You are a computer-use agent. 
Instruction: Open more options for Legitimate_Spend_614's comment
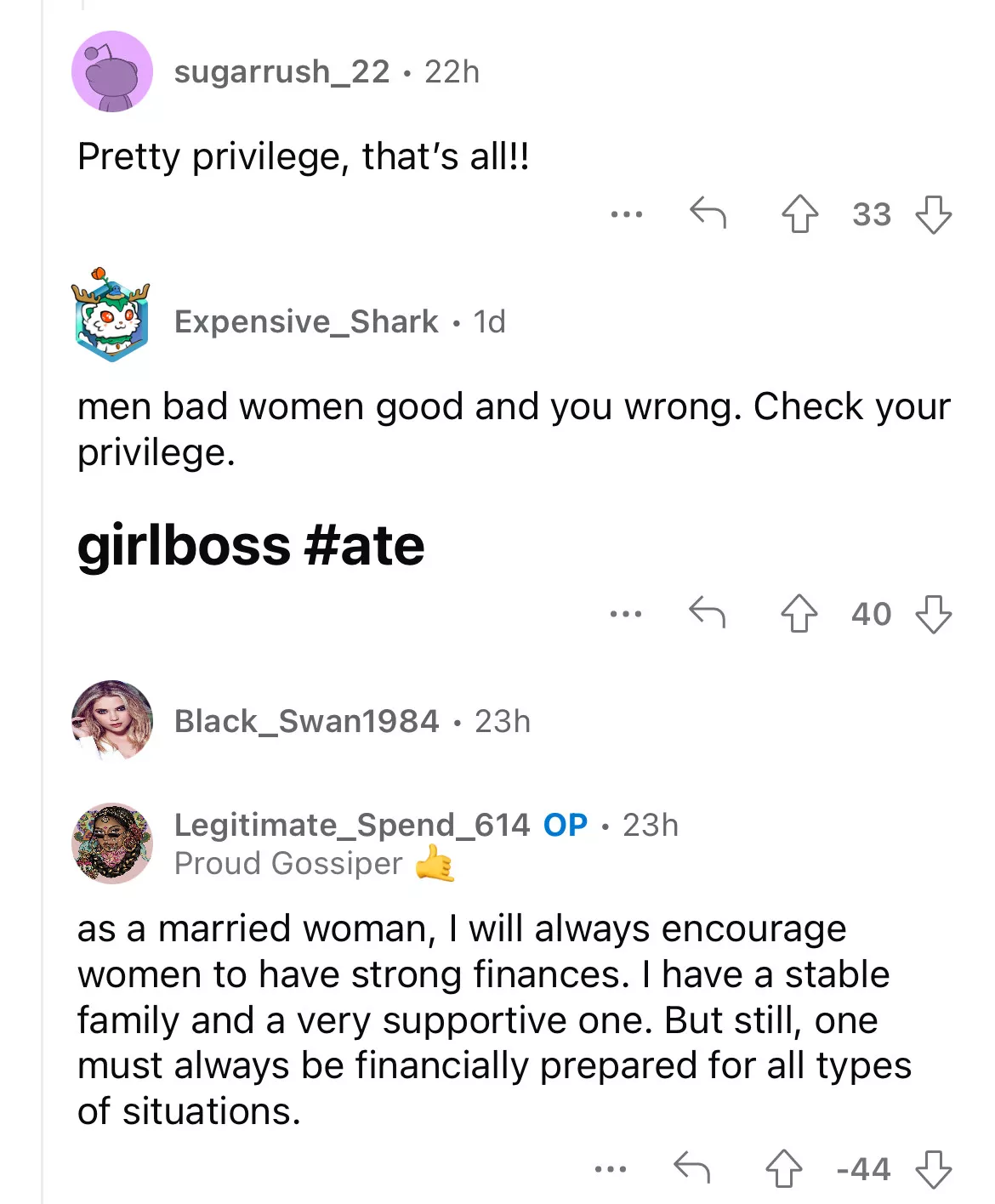pyautogui.click(x=611, y=1169)
